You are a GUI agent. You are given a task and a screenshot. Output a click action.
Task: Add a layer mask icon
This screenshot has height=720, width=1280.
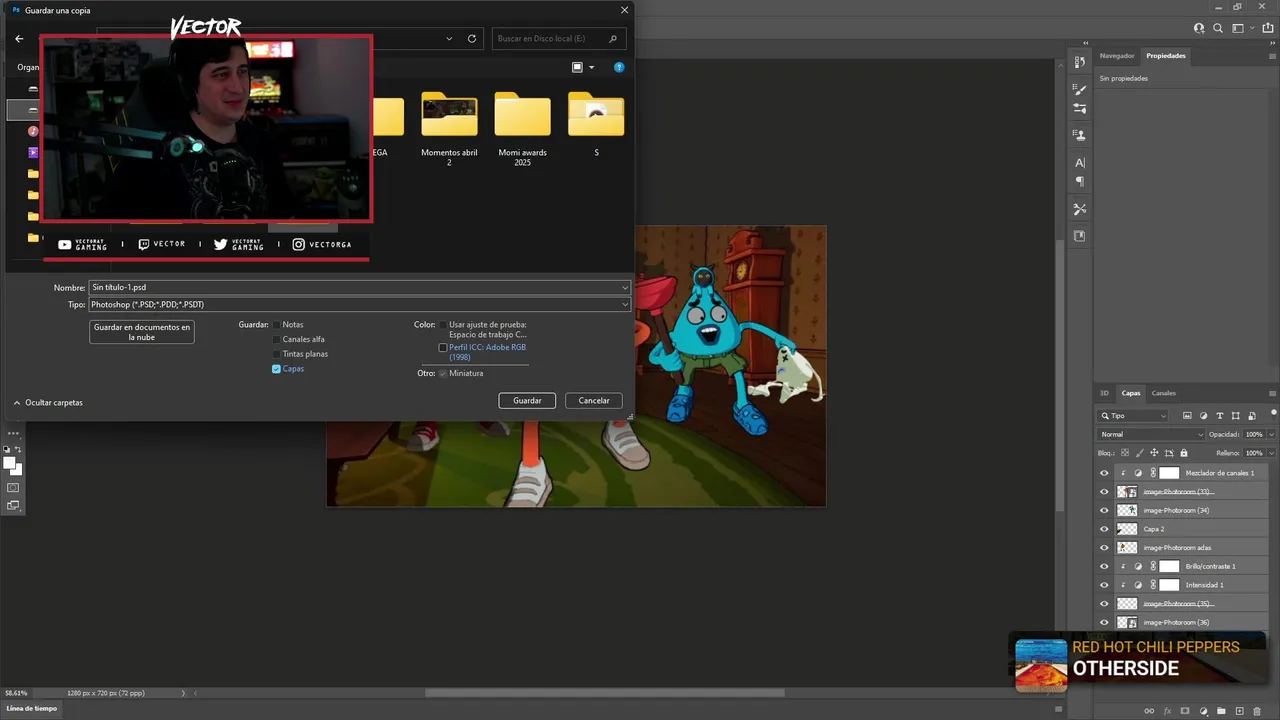1185,711
